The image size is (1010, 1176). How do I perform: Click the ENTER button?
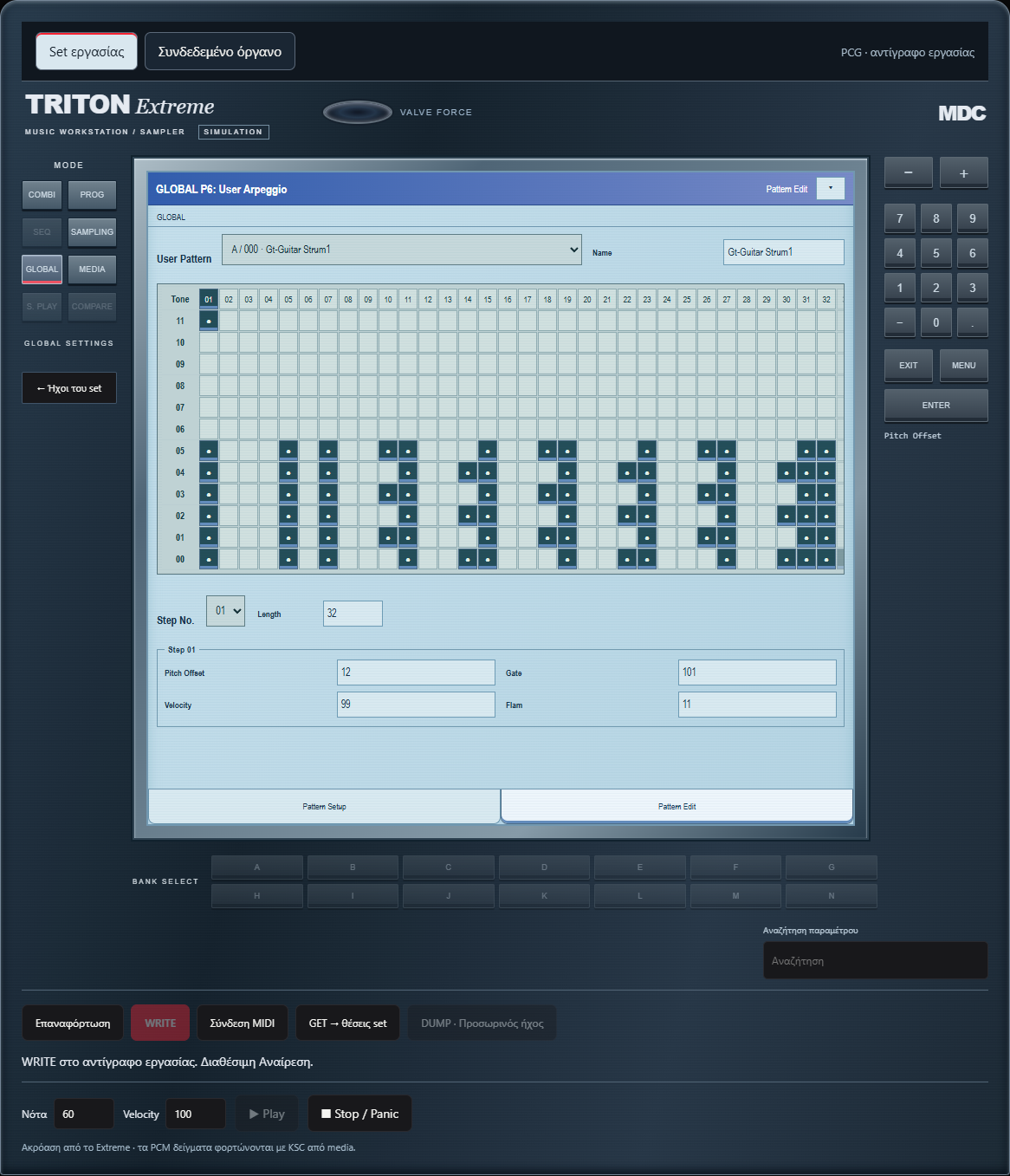click(936, 406)
